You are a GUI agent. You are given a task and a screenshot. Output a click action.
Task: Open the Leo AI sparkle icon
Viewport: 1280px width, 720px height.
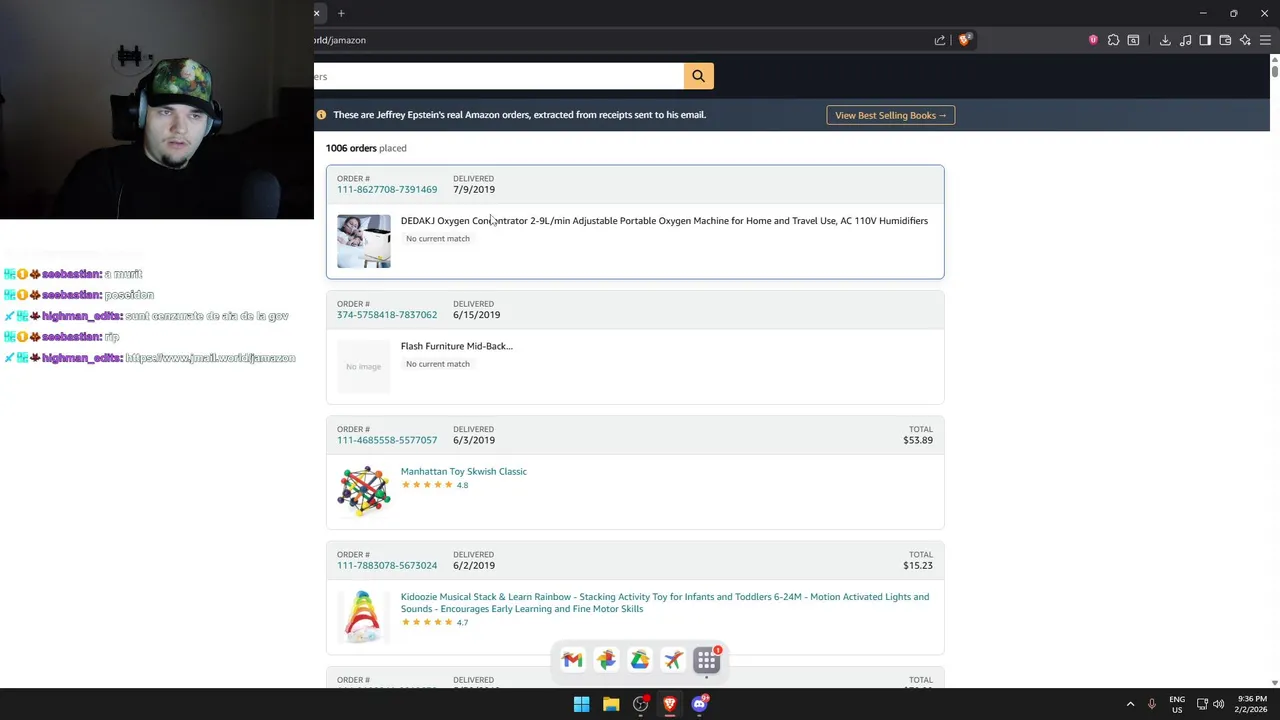tap(1245, 40)
